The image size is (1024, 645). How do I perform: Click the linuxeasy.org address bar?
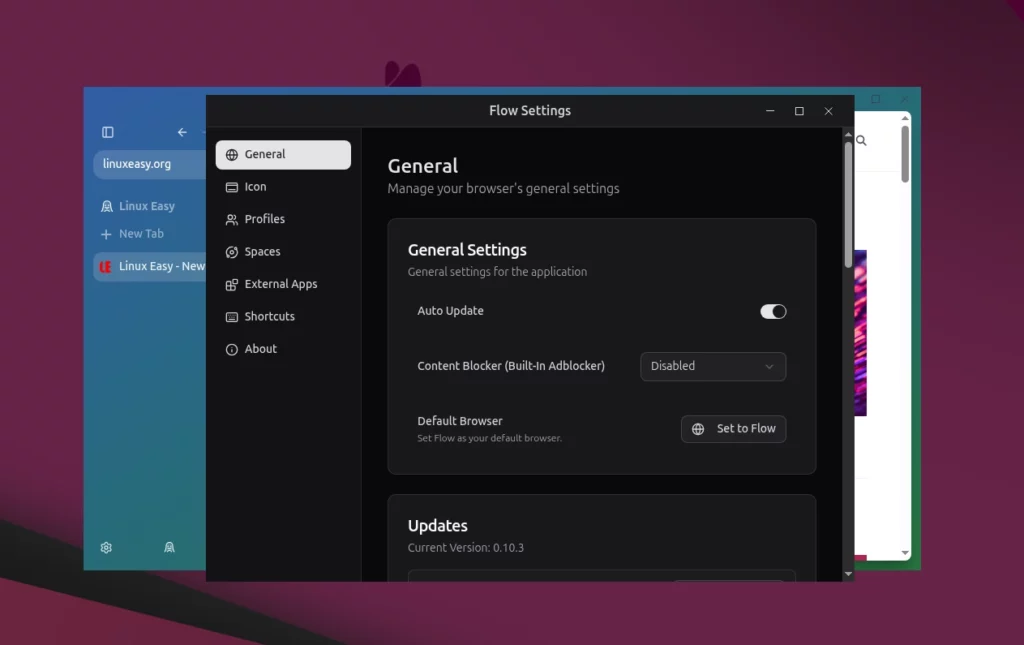(148, 164)
